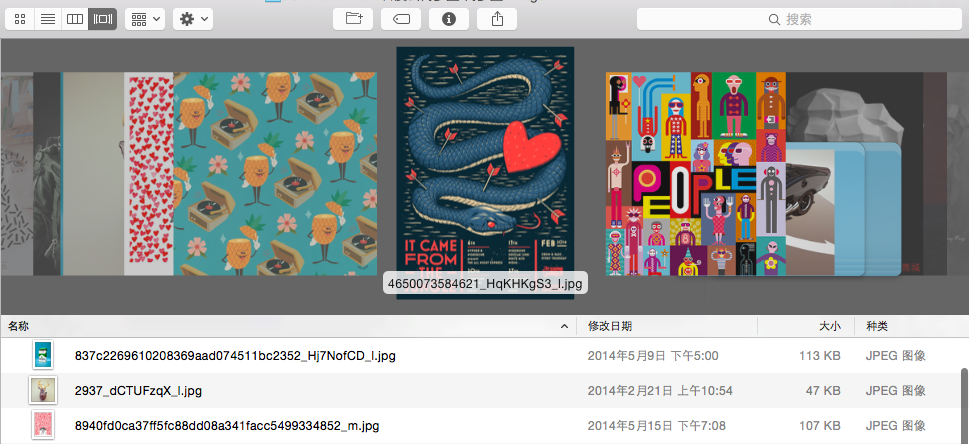The height and width of the screenshot is (444, 969).
Task: Click date 2014年5月15日 下午7:08
Action: click(x=656, y=426)
